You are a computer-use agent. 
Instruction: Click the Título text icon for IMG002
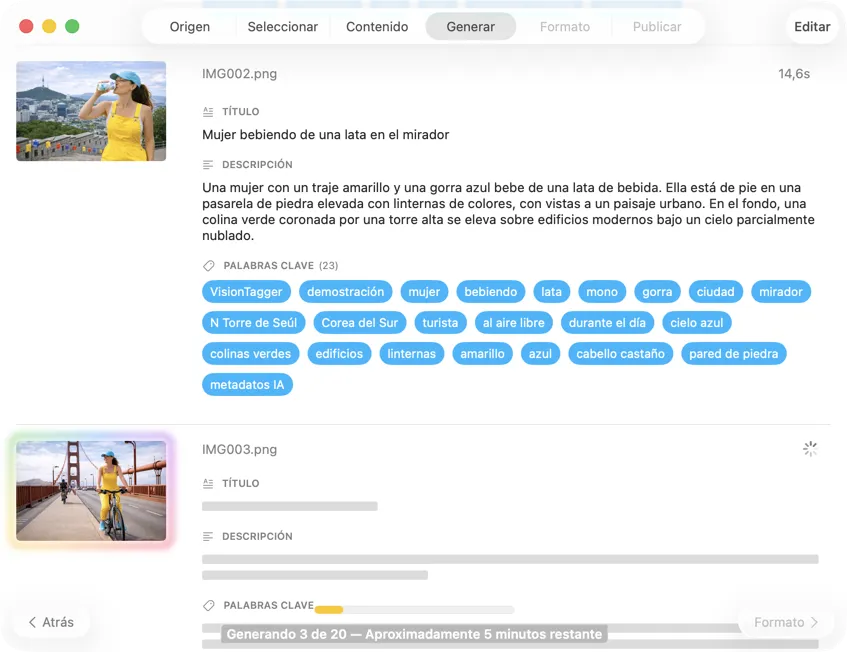coord(208,112)
